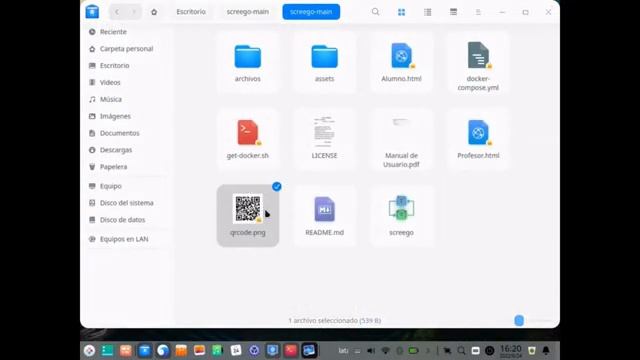
Task: Open the notifications bell icon
Action: pyautogui.click(x=546, y=351)
